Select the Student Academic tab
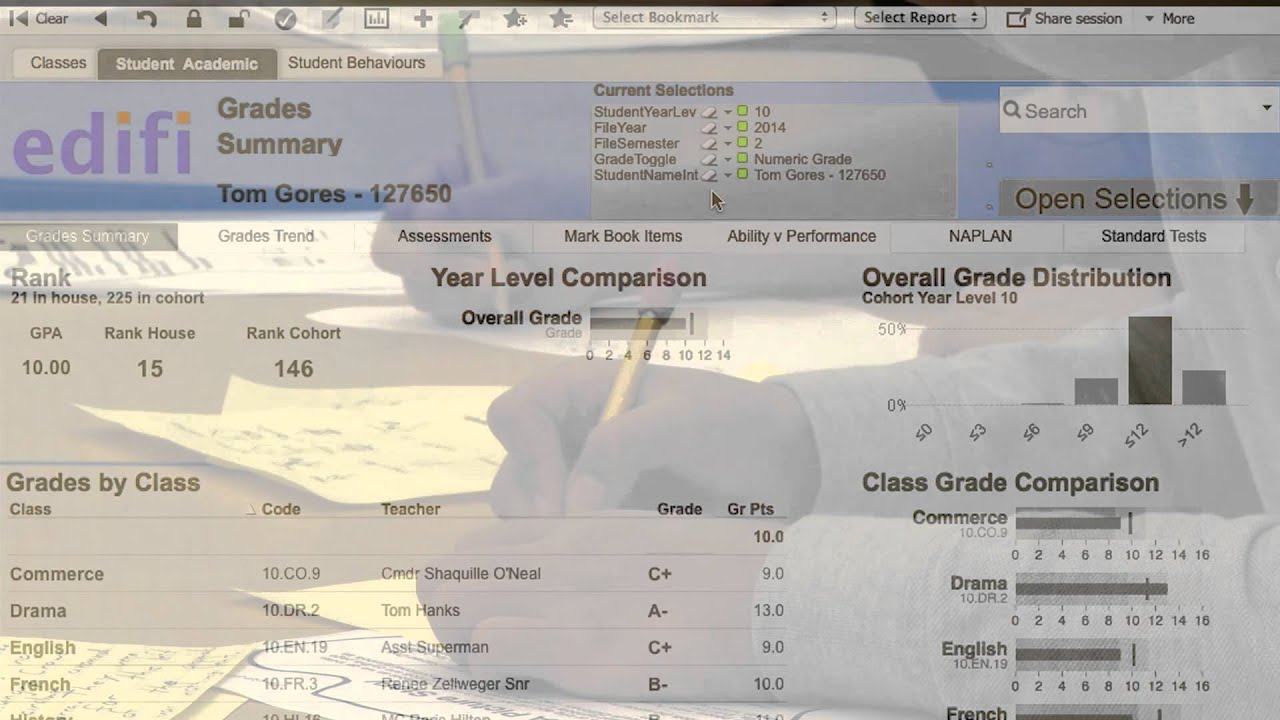 [187, 64]
